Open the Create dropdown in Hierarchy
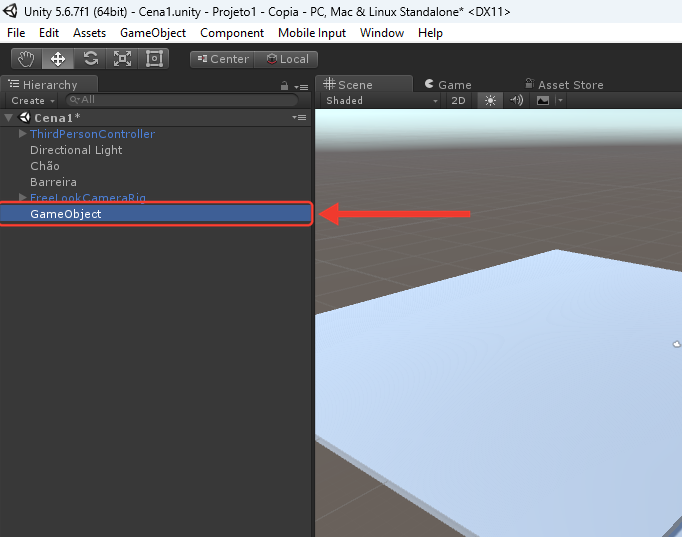This screenshot has height=537, width=682. (33, 100)
